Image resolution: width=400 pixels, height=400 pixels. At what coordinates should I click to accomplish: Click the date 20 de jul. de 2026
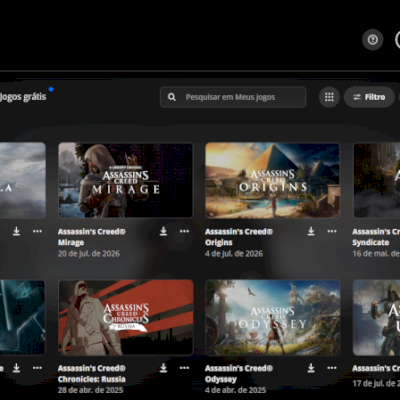pos(89,254)
